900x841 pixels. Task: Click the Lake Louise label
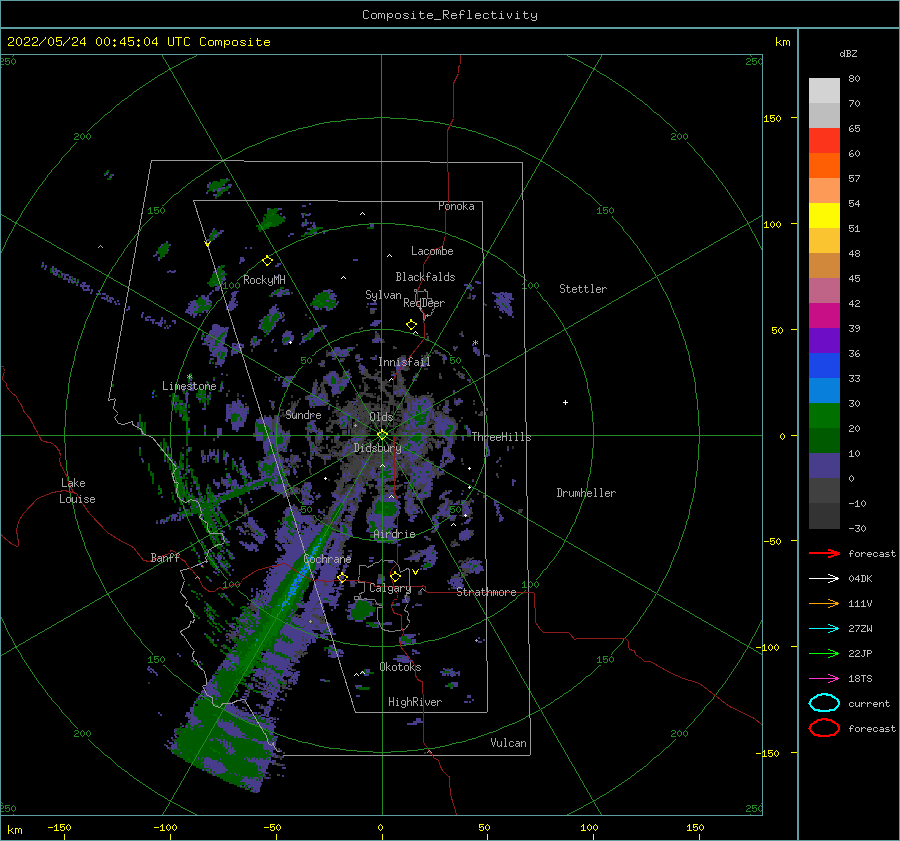click(x=77, y=491)
